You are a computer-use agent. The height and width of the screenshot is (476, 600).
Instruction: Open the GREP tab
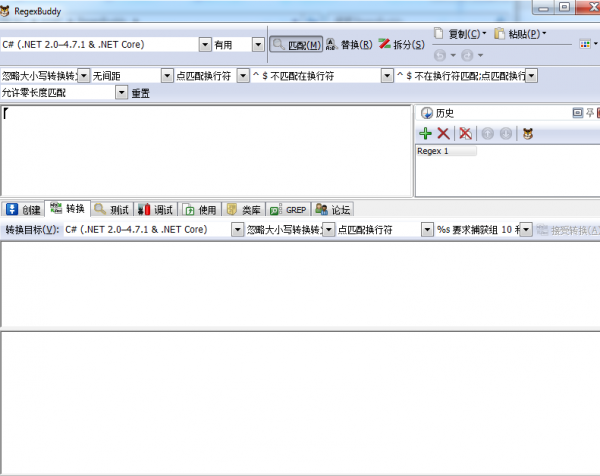pyautogui.click(x=288, y=210)
